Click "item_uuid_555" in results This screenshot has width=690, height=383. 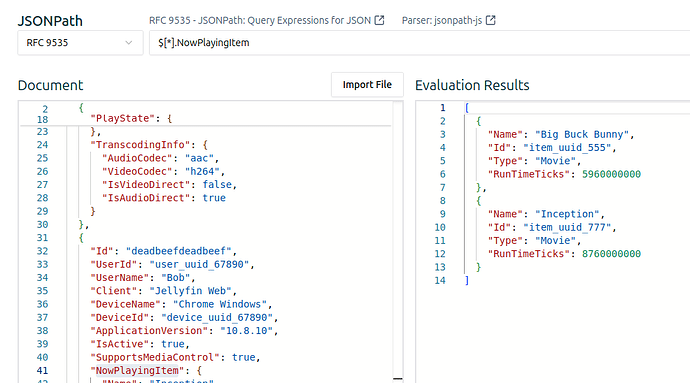pos(567,147)
